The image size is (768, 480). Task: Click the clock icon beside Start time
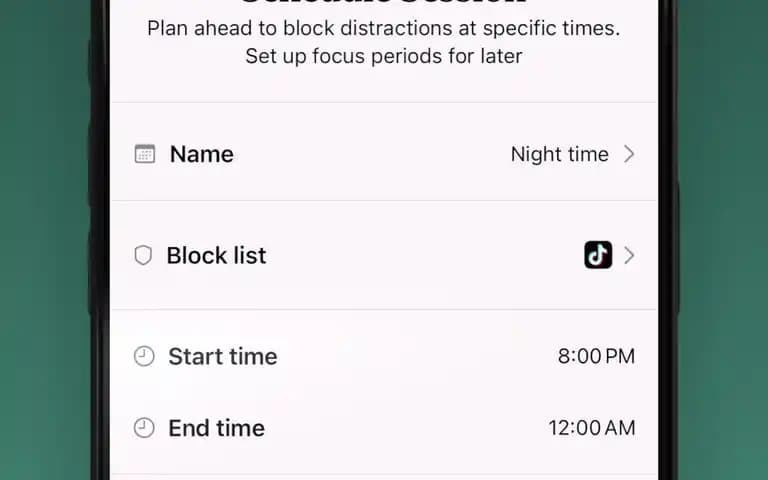pos(144,356)
